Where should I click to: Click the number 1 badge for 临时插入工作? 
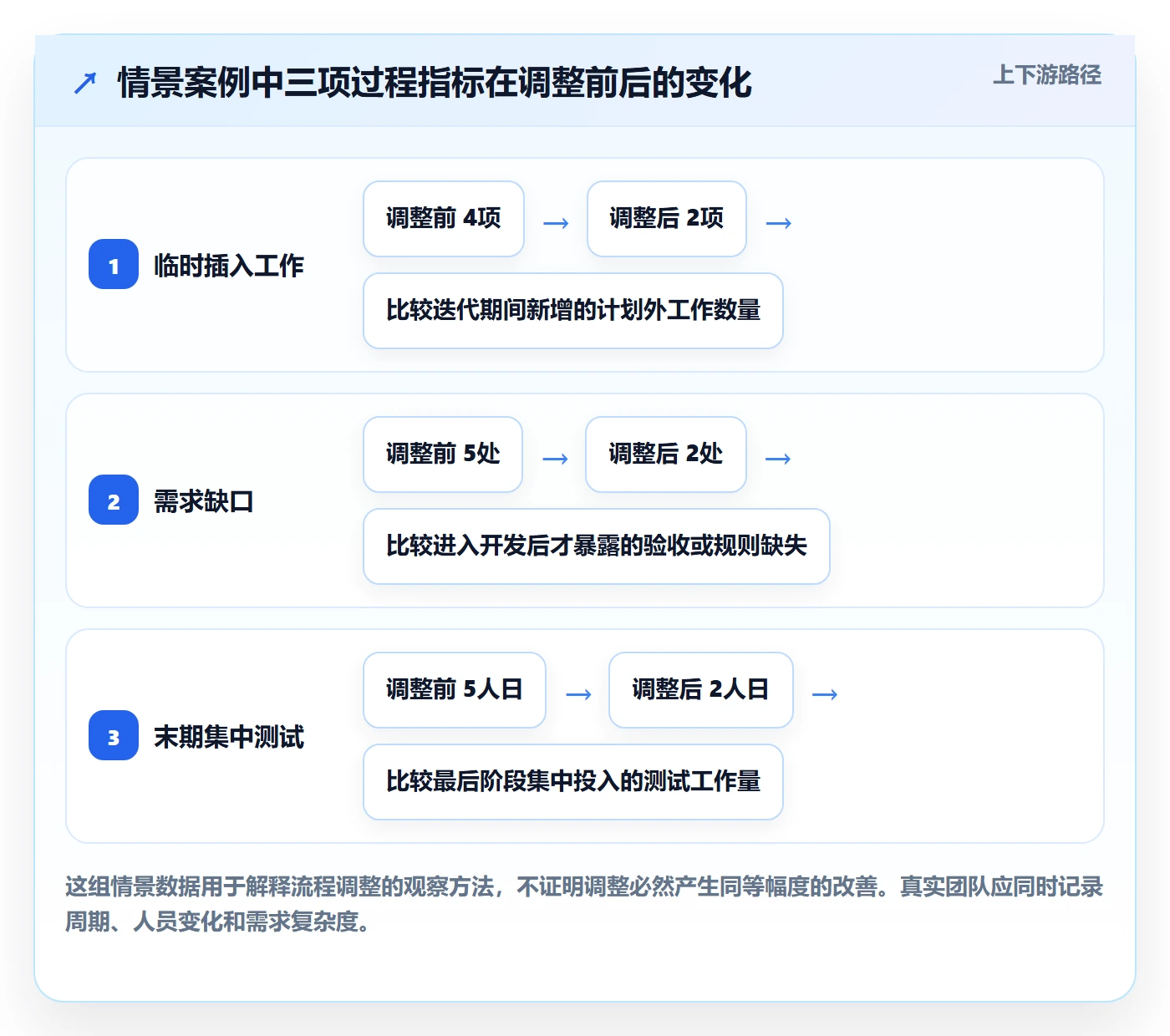pyautogui.click(x=114, y=265)
